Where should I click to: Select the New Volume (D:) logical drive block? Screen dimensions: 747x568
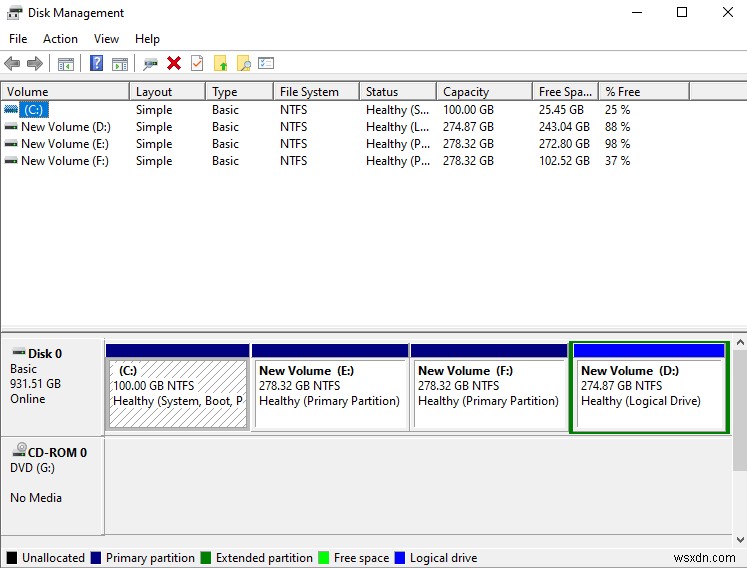(x=649, y=387)
